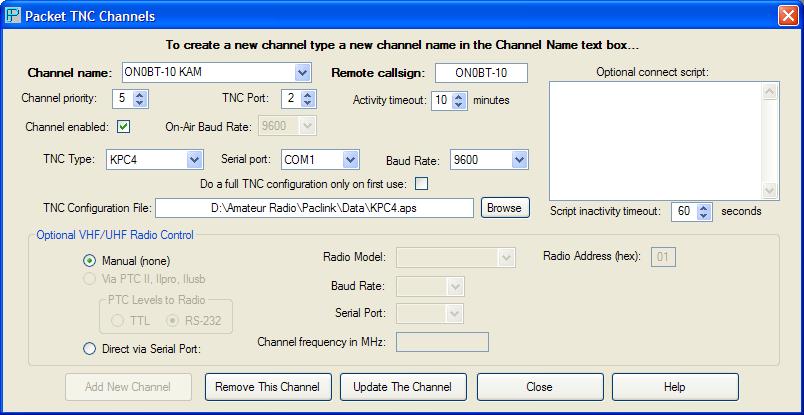Click the Update The Channel button
The width and height of the screenshot is (804, 415).
(x=403, y=387)
